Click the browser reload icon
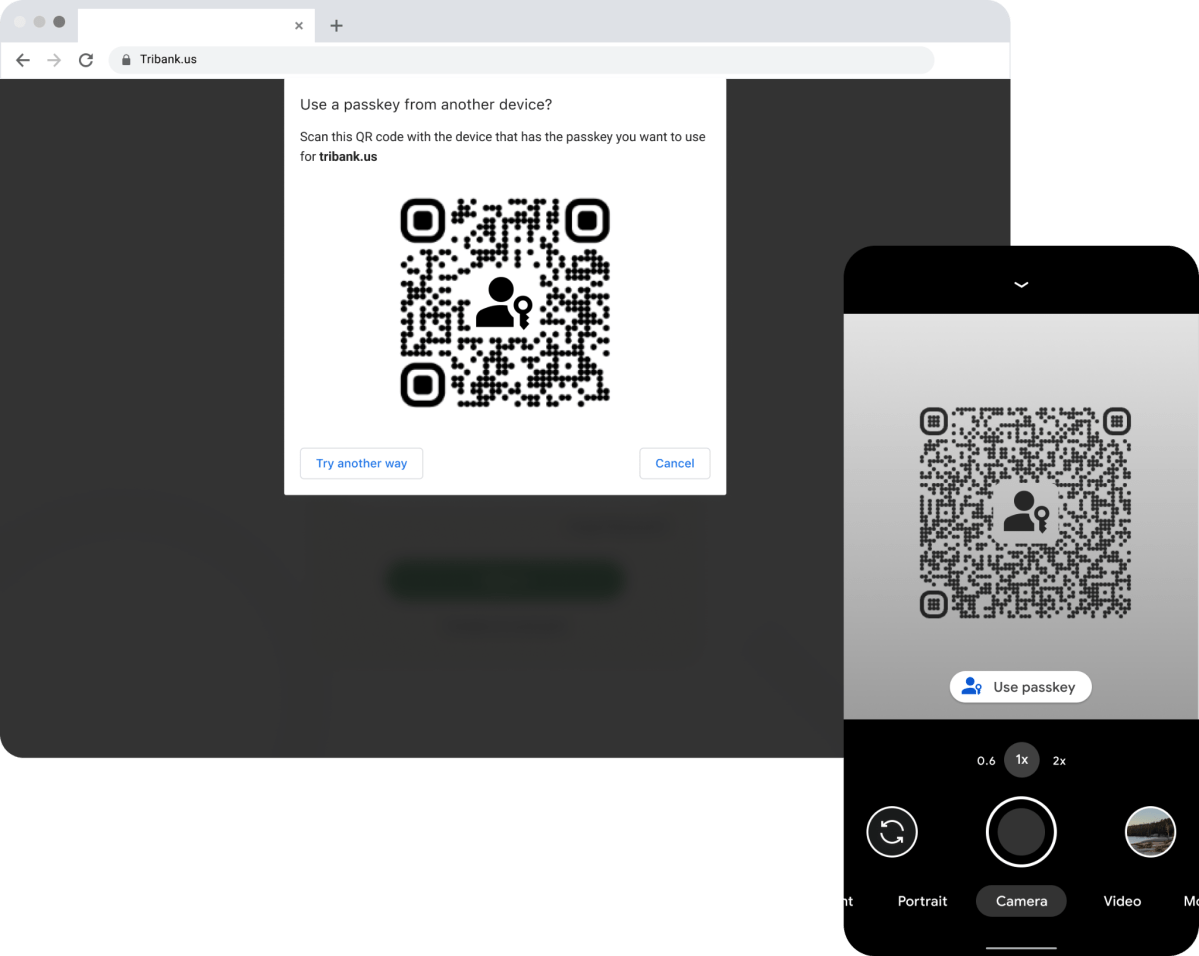Screen dimensions: 1199x956 tap(86, 60)
